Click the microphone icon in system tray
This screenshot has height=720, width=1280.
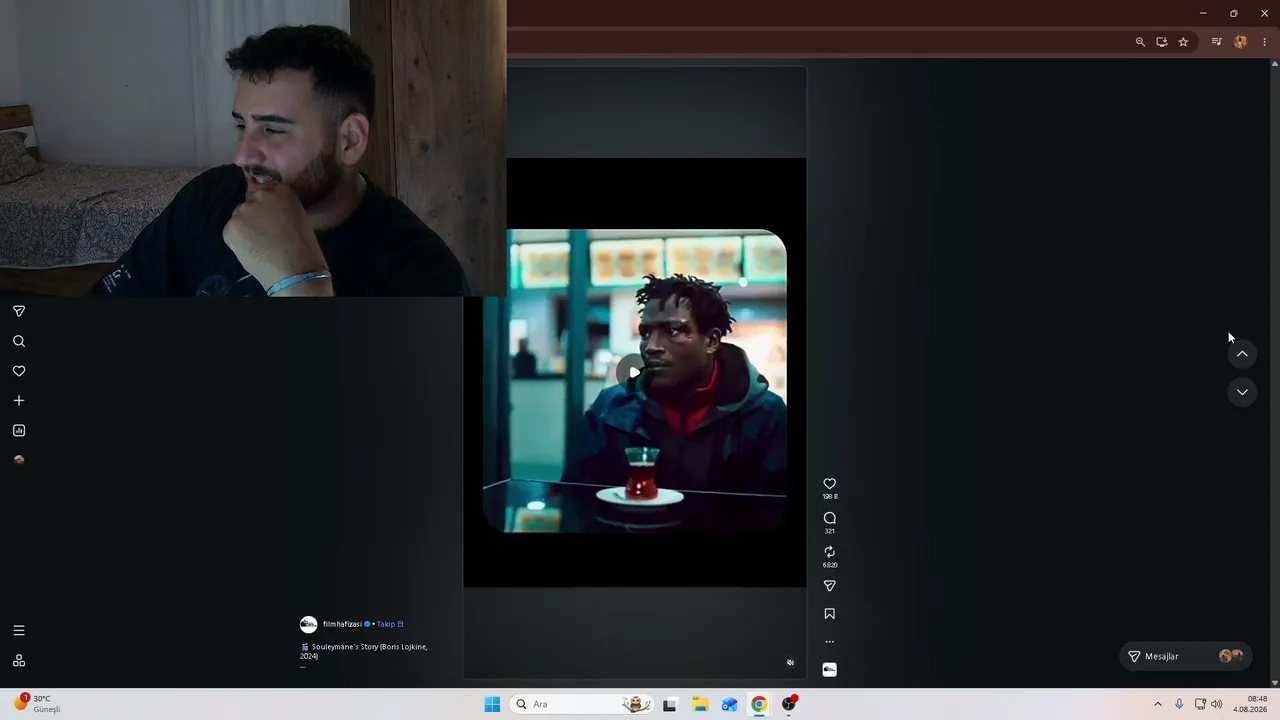pos(1179,704)
